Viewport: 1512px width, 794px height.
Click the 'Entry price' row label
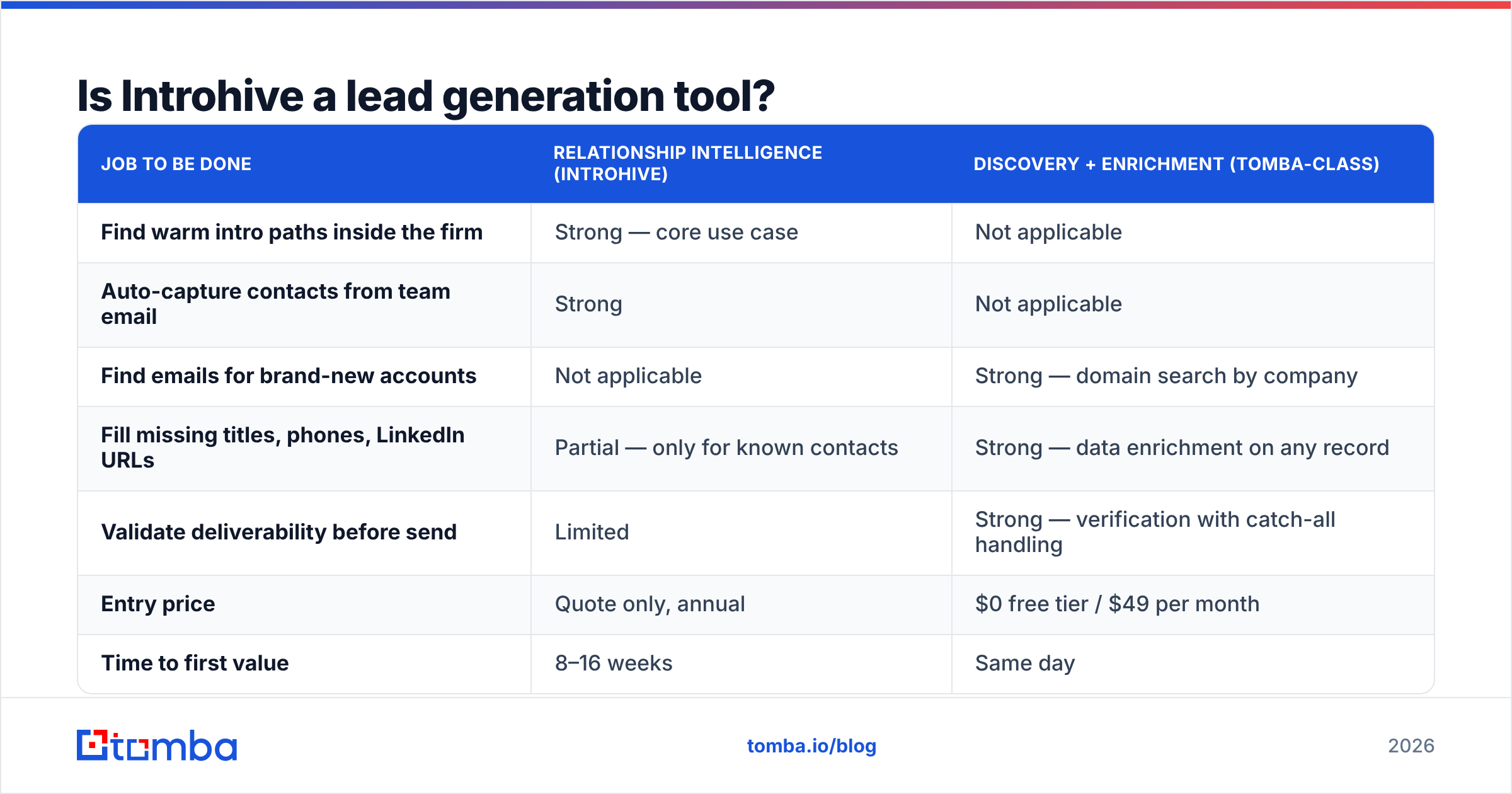(158, 604)
